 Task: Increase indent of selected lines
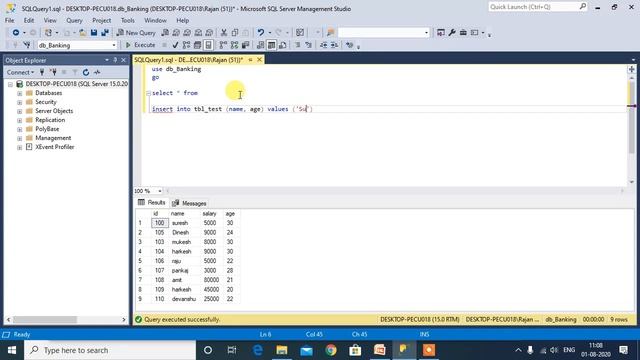coord(334,45)
